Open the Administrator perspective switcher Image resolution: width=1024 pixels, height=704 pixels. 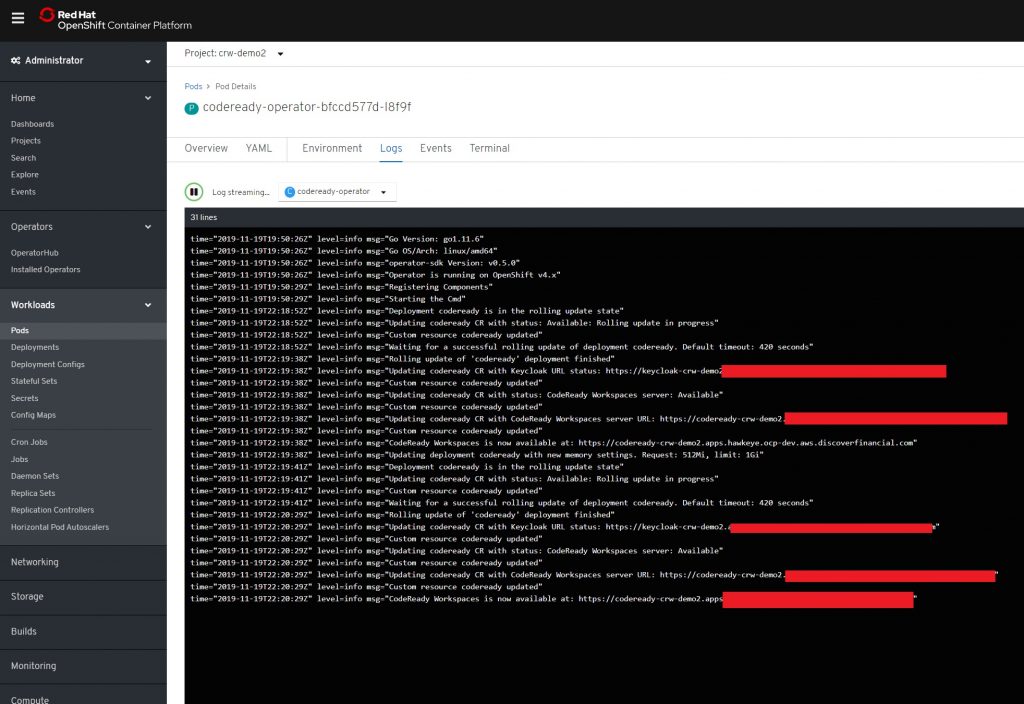(x=82, y=61)
